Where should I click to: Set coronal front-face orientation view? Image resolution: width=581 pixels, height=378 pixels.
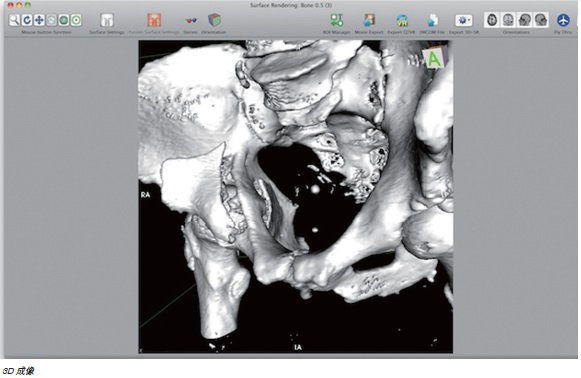[508, 20]
